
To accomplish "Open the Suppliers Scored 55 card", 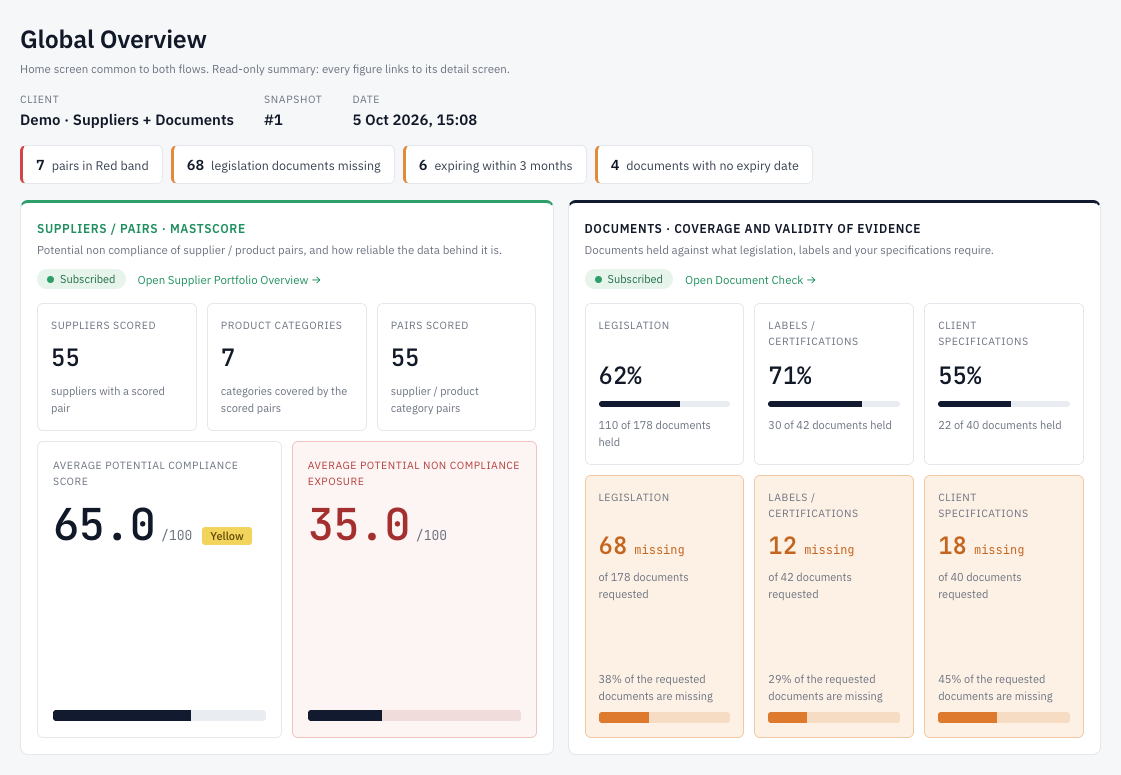I will 117,367.
